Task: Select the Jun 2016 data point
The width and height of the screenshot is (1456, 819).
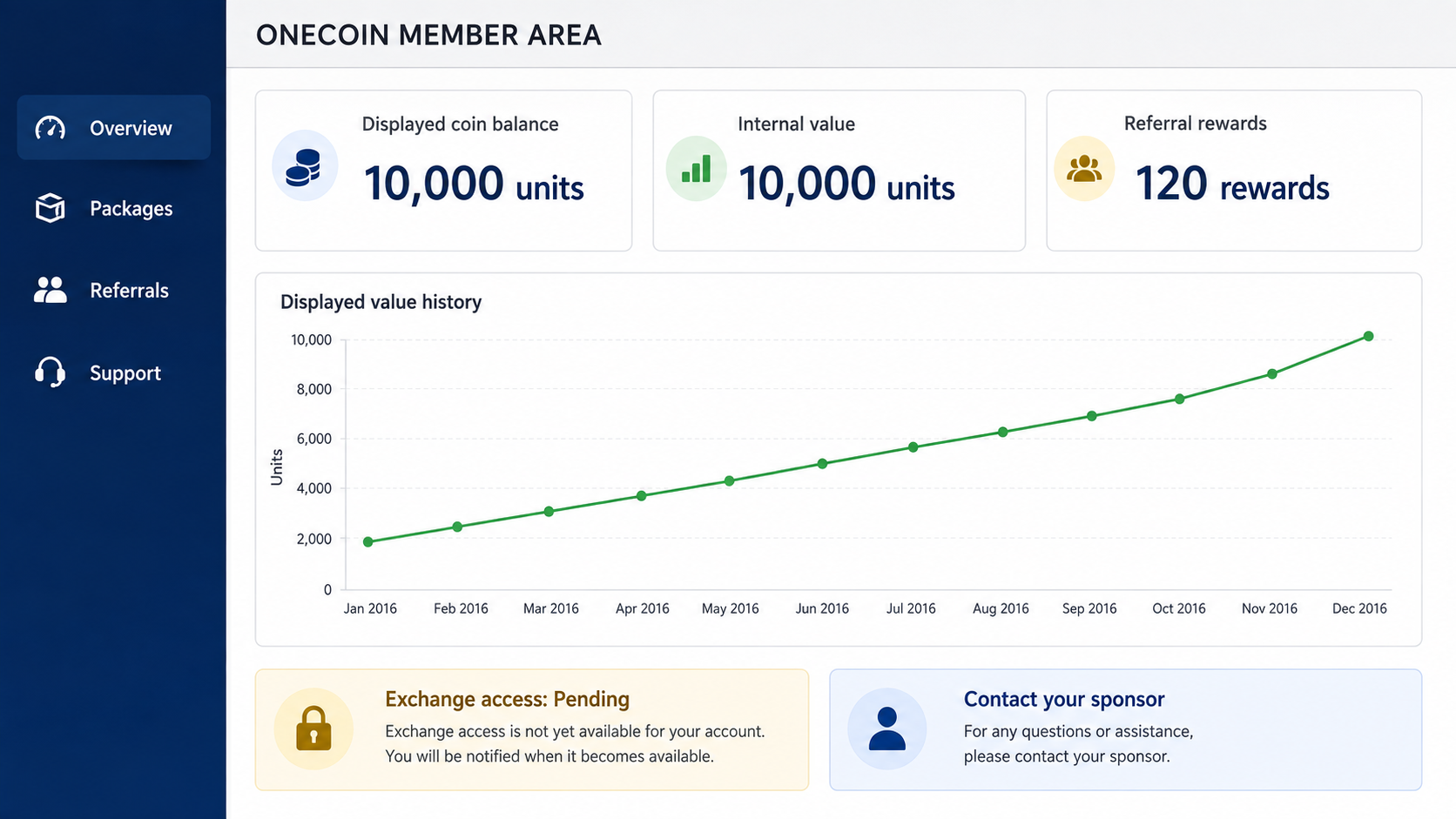Action: (822, 464)
